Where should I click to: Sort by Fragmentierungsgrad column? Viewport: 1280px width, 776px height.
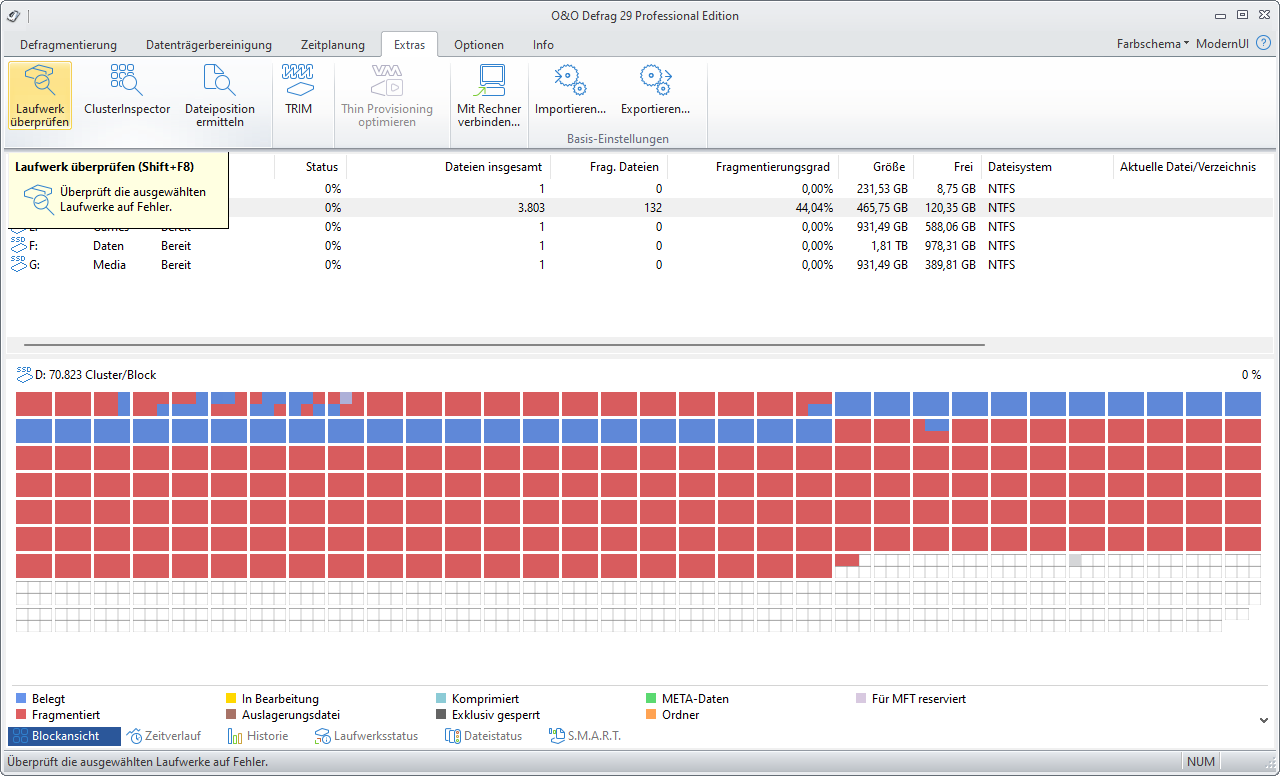click(x=753, y=167)
